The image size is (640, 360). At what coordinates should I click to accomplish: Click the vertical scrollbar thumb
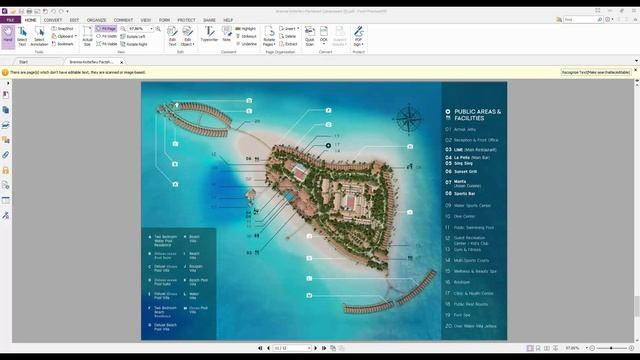pos(637,306)
